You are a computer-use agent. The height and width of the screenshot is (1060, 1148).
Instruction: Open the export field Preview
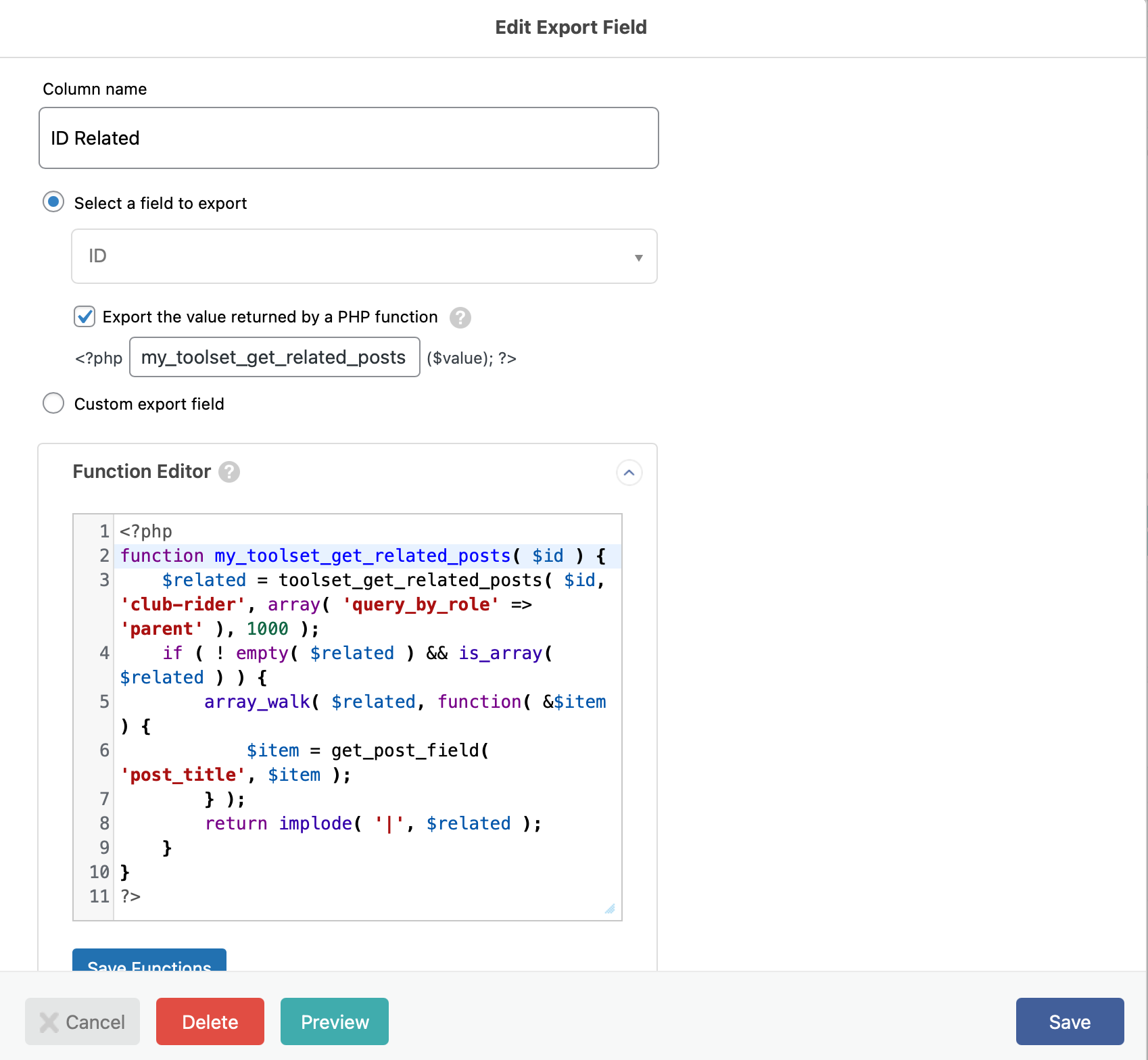click(x=334, y=1021)
